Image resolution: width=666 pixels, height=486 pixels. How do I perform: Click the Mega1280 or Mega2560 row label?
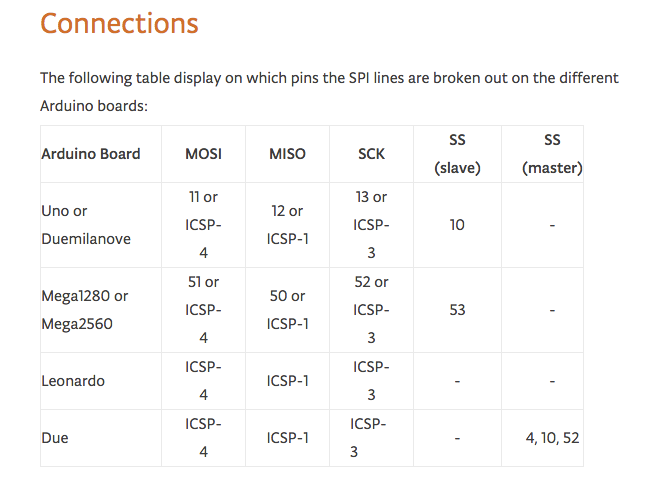[85, 310]
